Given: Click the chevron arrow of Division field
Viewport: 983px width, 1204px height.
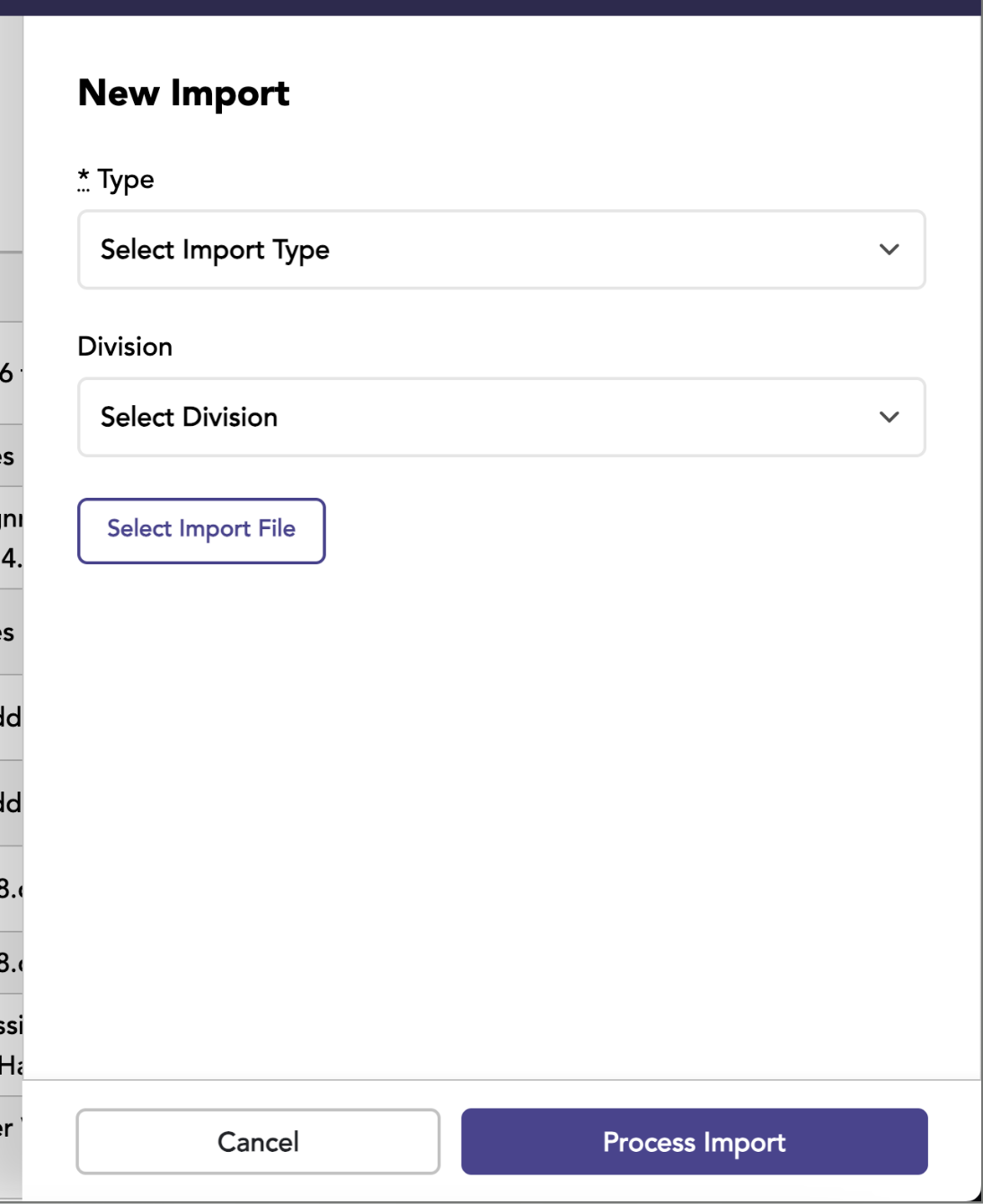Looking at the screenshot, I should pos(889,417).
